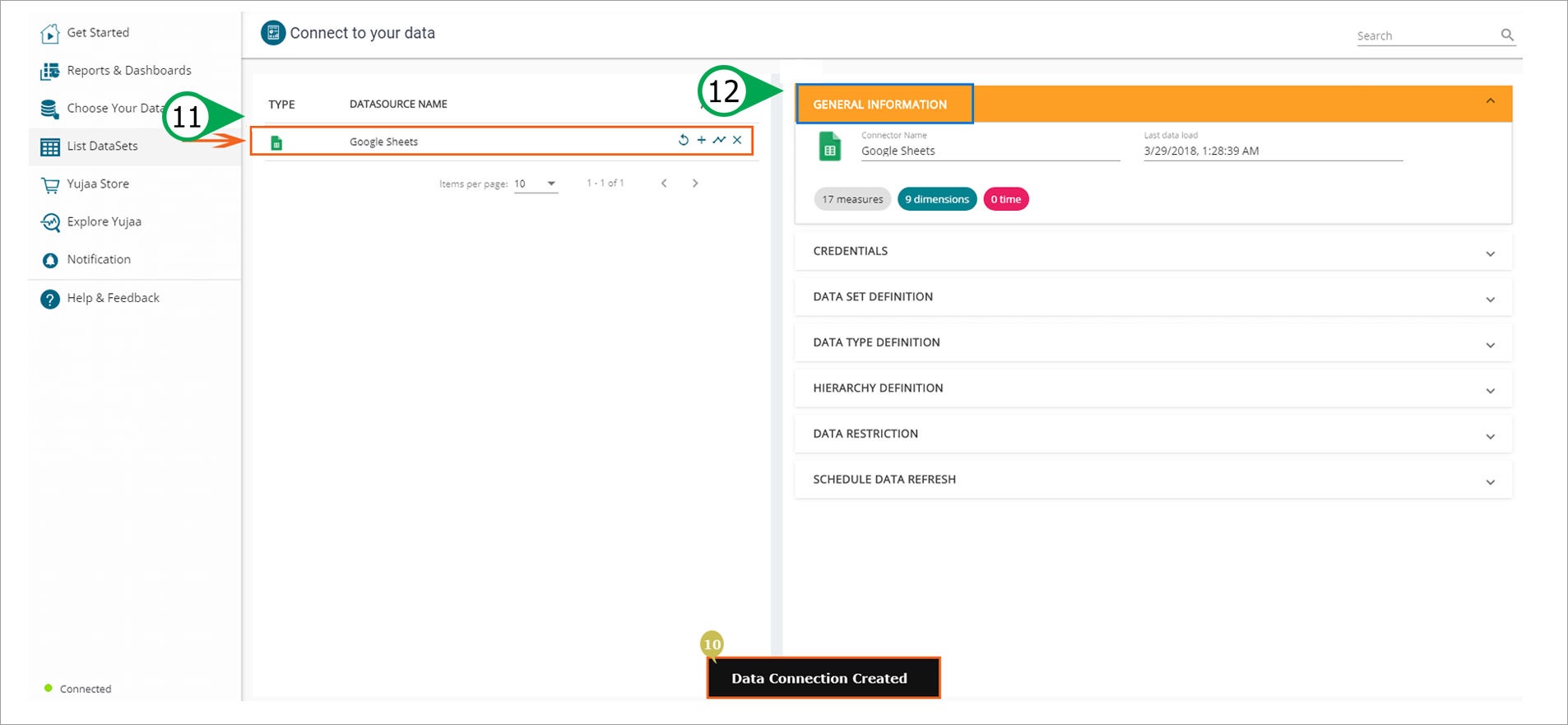Open Yujaa Store from the sidebar
1568x725 pixels.
[98, 184]
